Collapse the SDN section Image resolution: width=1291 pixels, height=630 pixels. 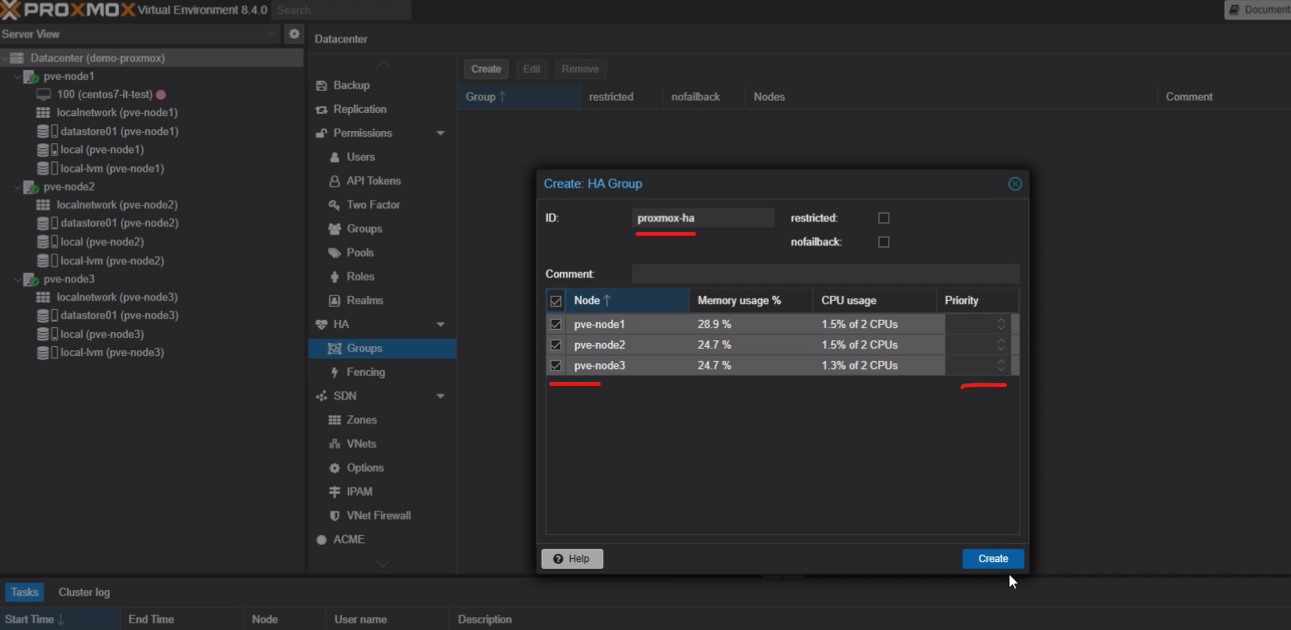pos(440,395)
